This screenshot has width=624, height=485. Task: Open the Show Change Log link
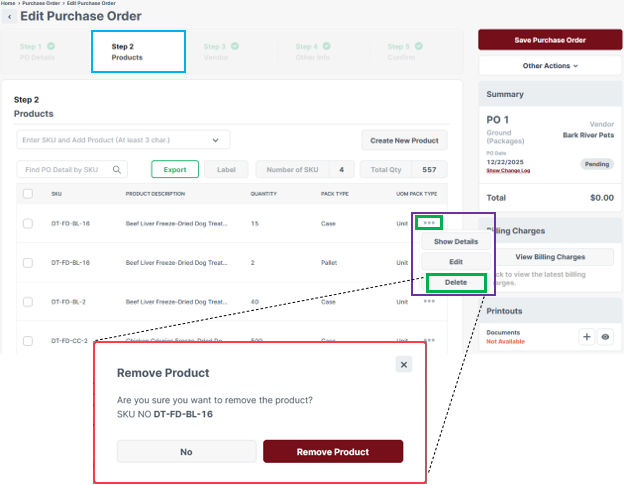click(510, 171)
